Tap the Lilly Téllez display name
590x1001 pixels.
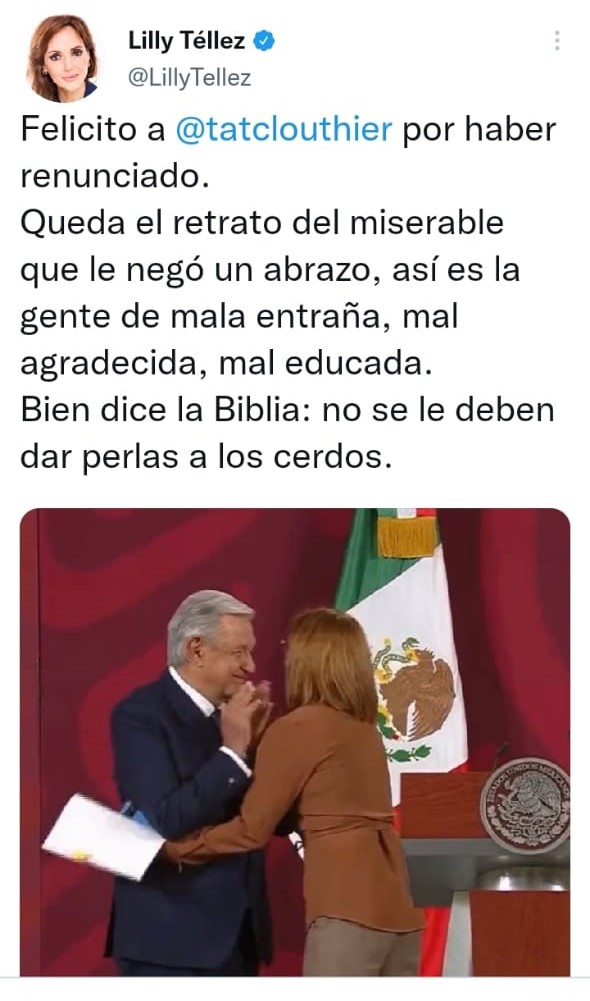point(186,41)
